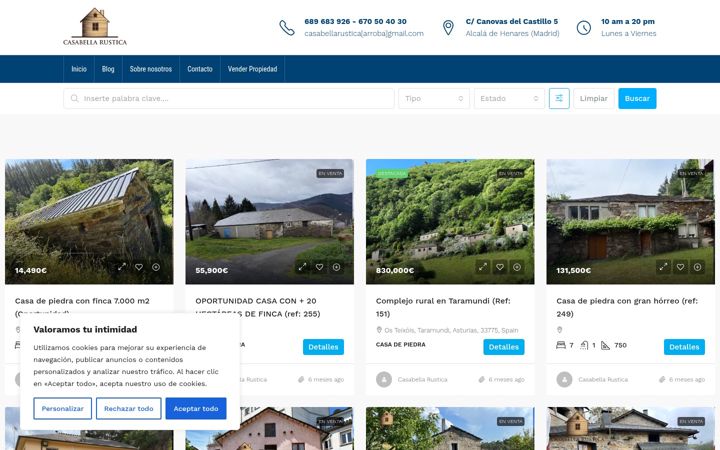Screen dimensions: 720x450
Task: Open title Casa de piedra con finca 7.000 m2
Action: tap(82, 301)
